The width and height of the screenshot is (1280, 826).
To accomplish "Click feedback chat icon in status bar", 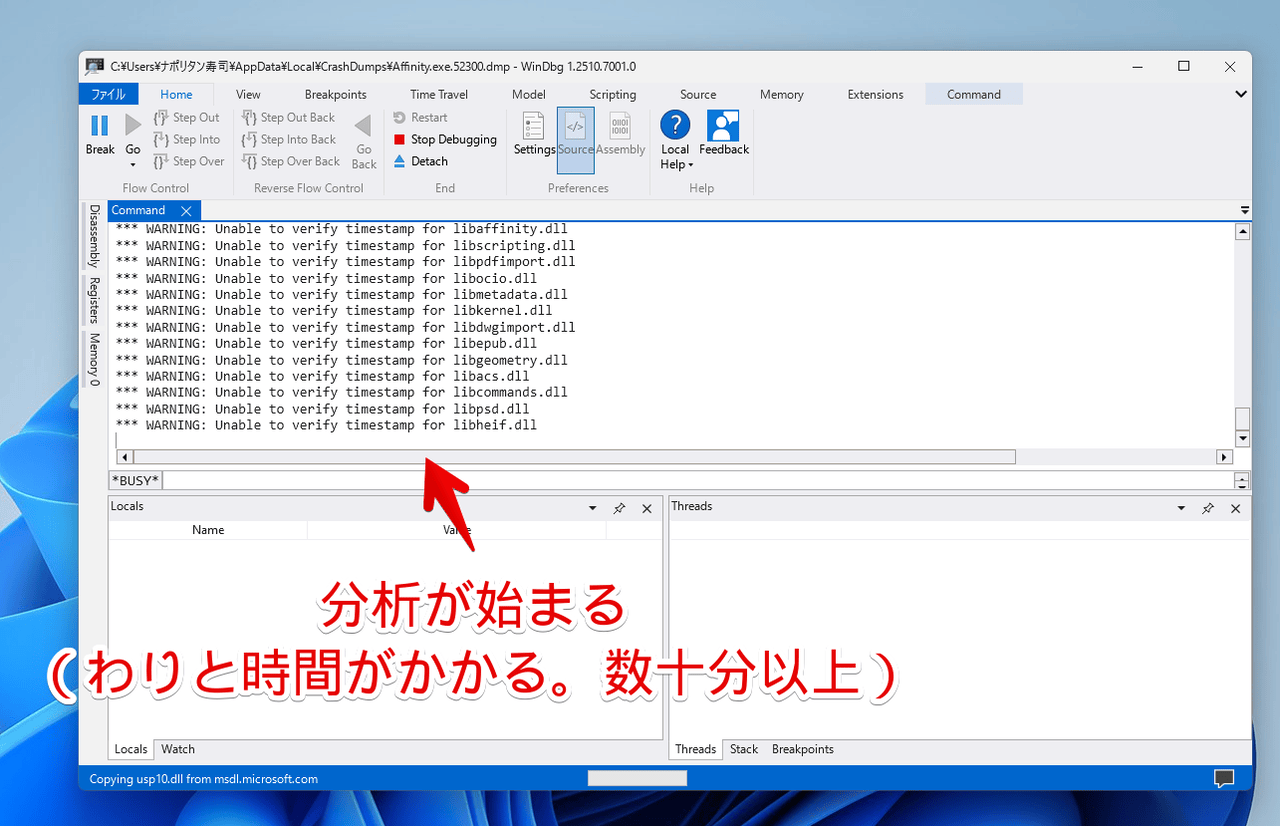I will (x=1223, y=778).
